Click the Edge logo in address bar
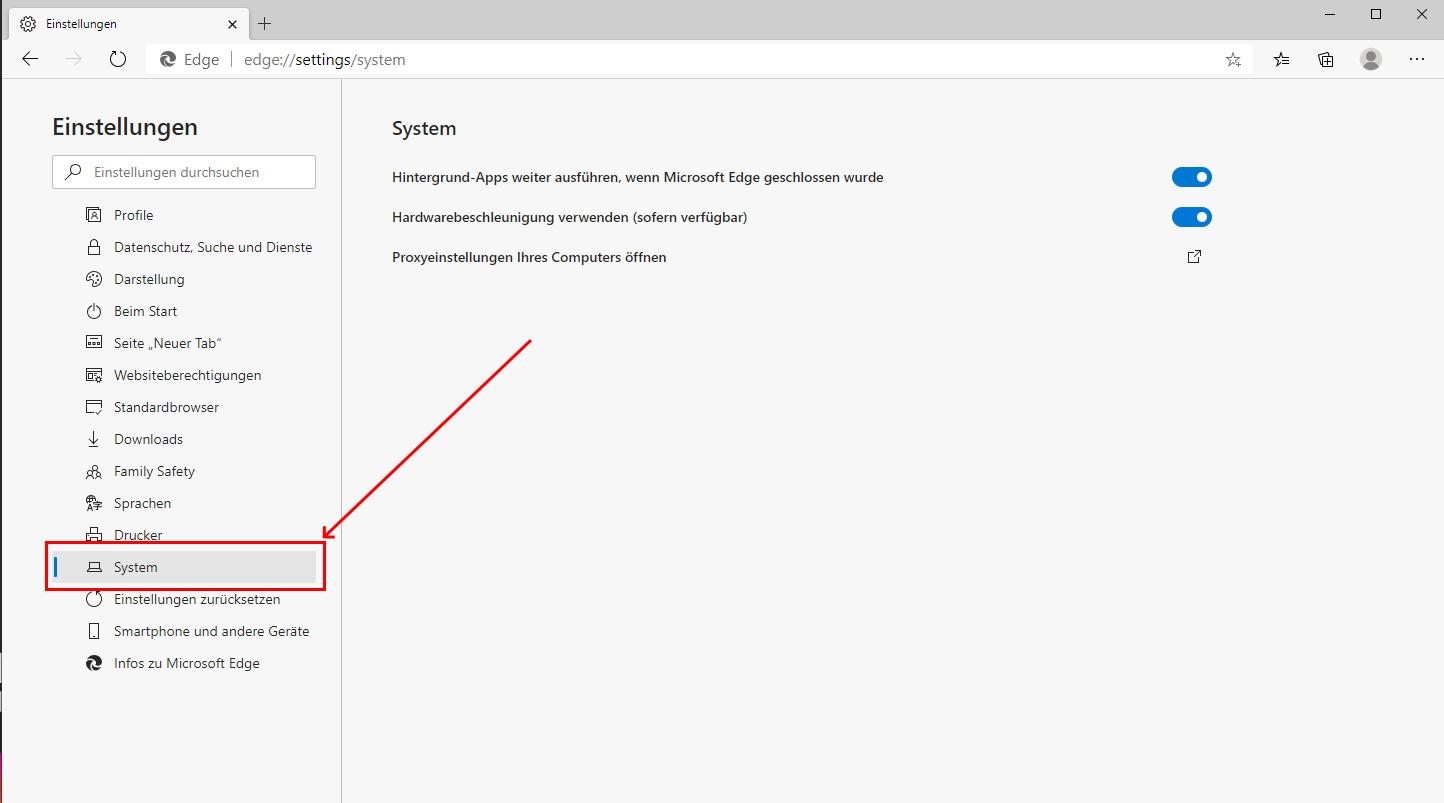 tap(168, 59)
